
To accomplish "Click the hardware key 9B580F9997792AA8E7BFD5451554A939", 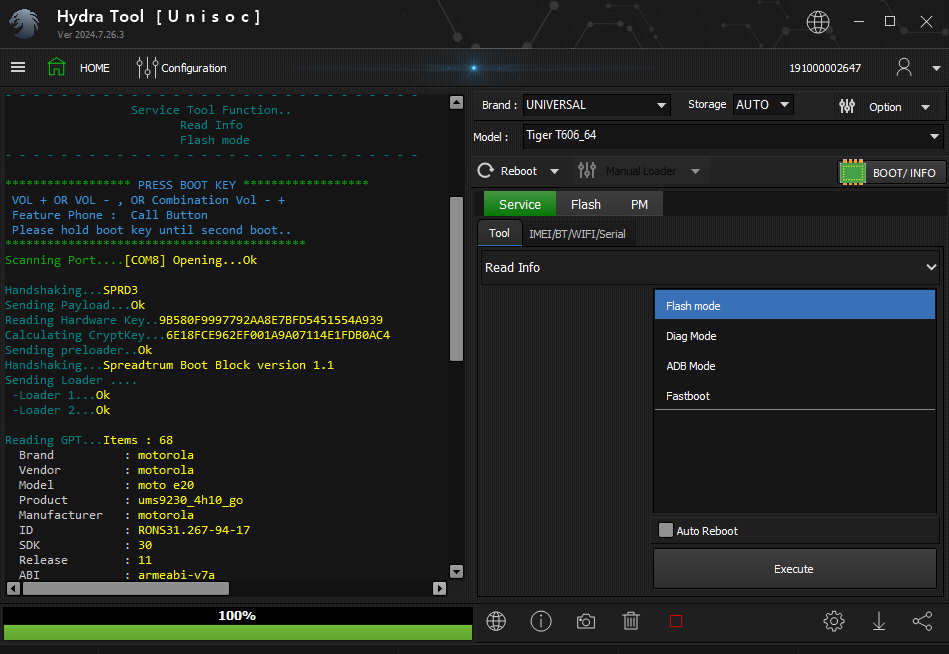I will pos(271,320).
